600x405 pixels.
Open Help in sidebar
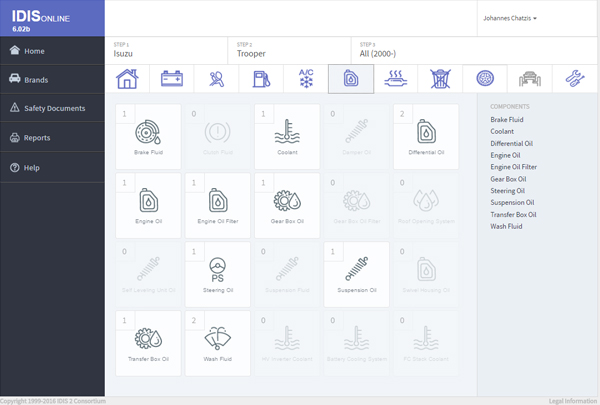(x=52, y=167)
